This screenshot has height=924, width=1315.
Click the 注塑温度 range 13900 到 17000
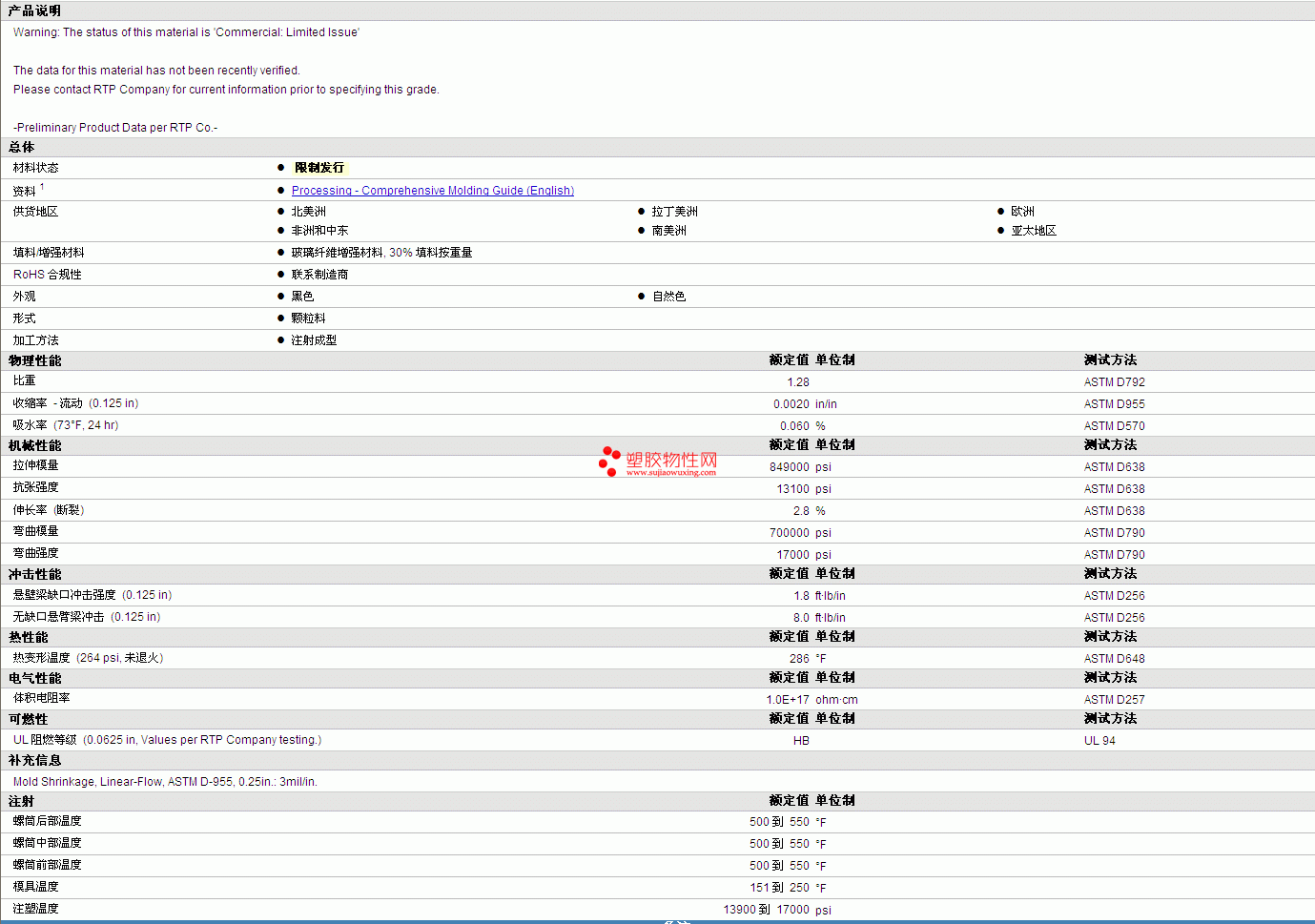(x=767, y=910)
